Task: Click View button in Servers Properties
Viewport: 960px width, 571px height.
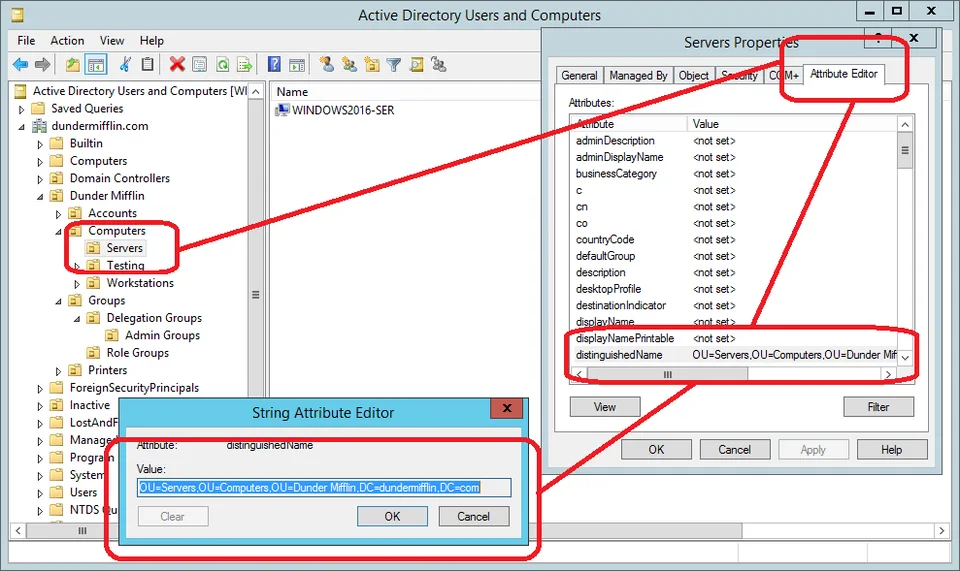Action: click(x=605, y=407)
